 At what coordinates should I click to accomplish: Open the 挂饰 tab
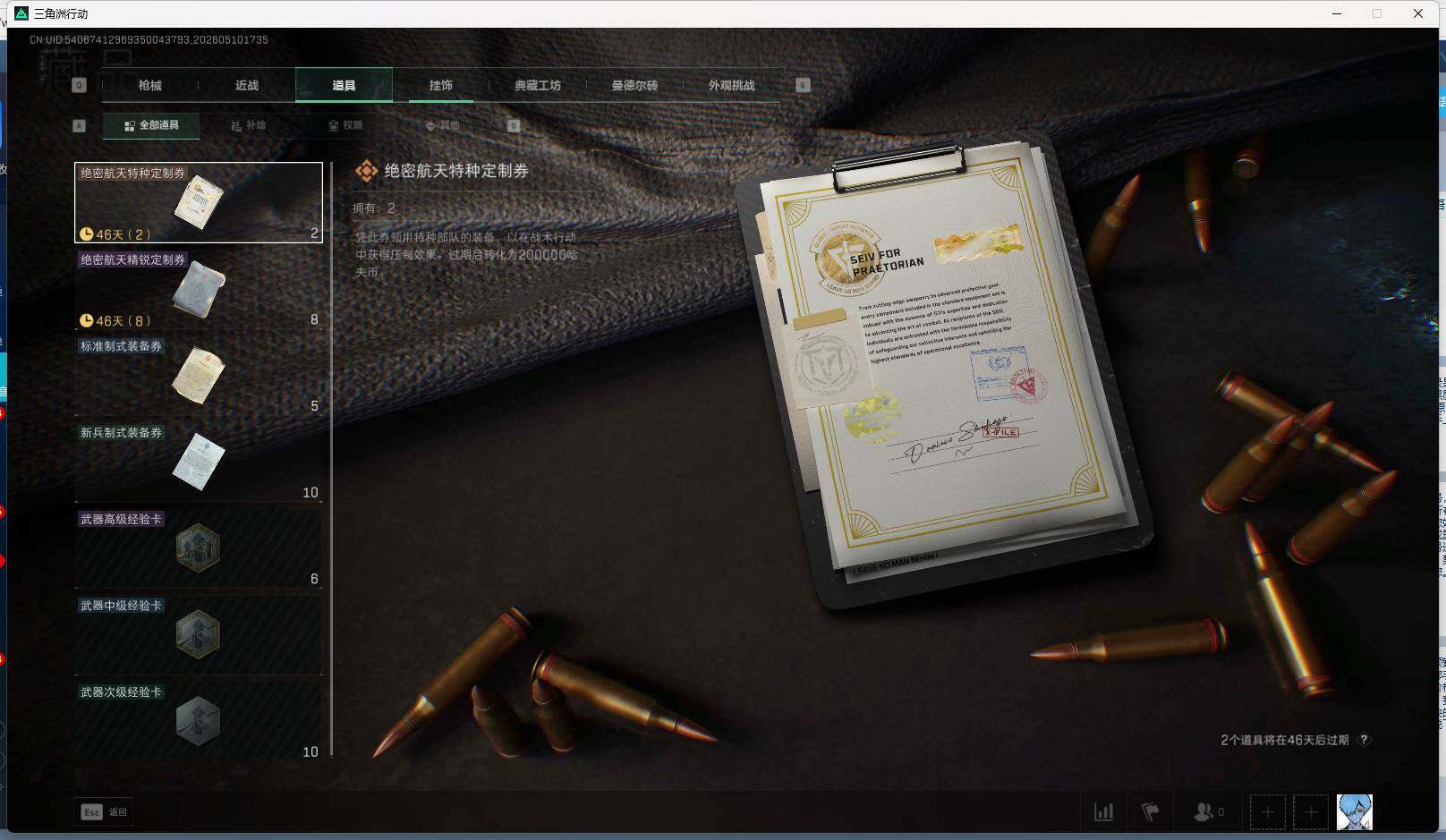coord(440,85)
